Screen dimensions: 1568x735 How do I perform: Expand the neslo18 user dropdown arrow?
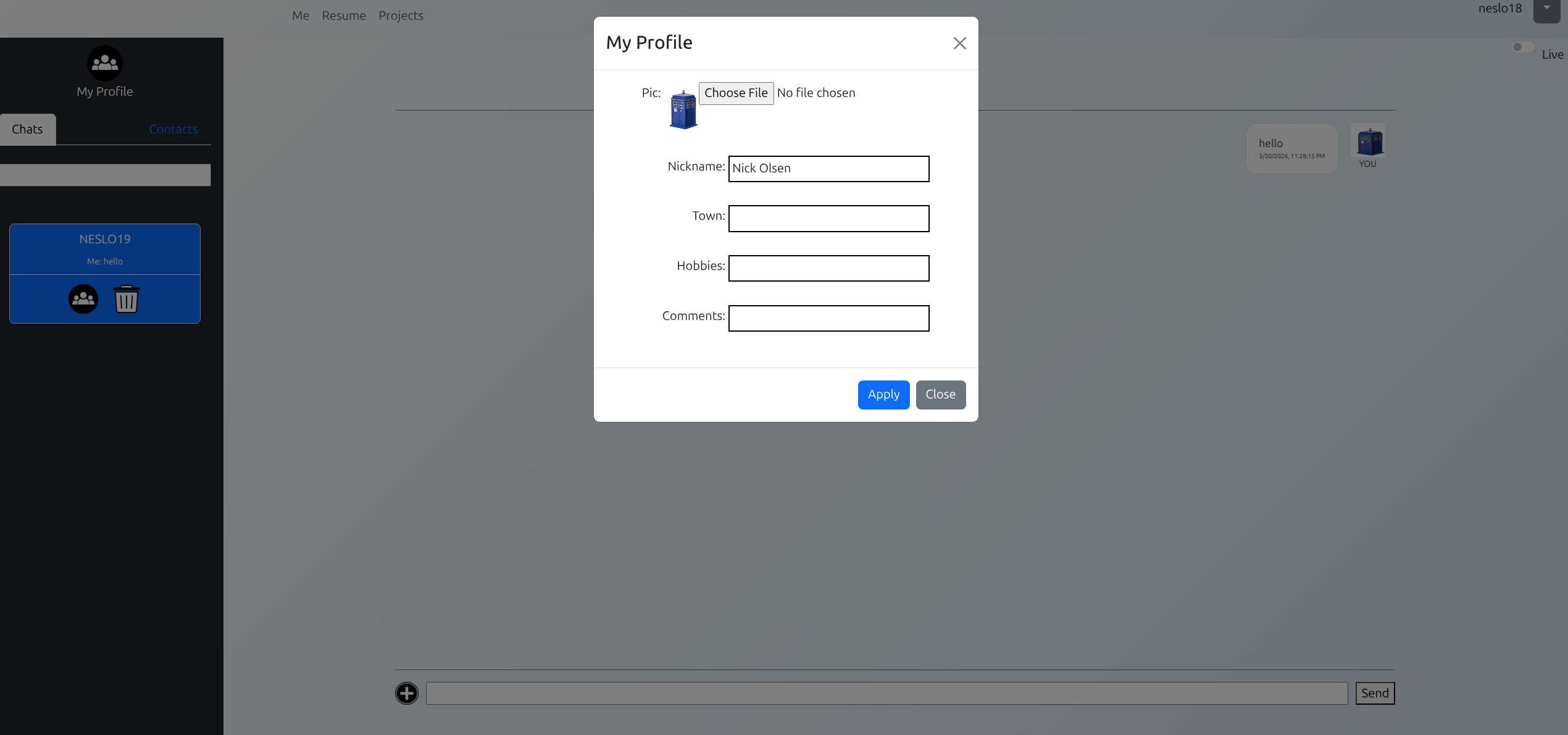1546,9
